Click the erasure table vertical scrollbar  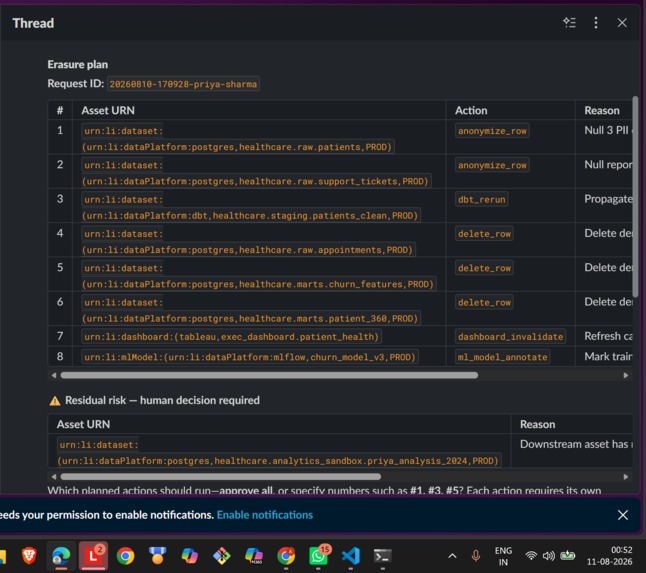pos(635,197)
